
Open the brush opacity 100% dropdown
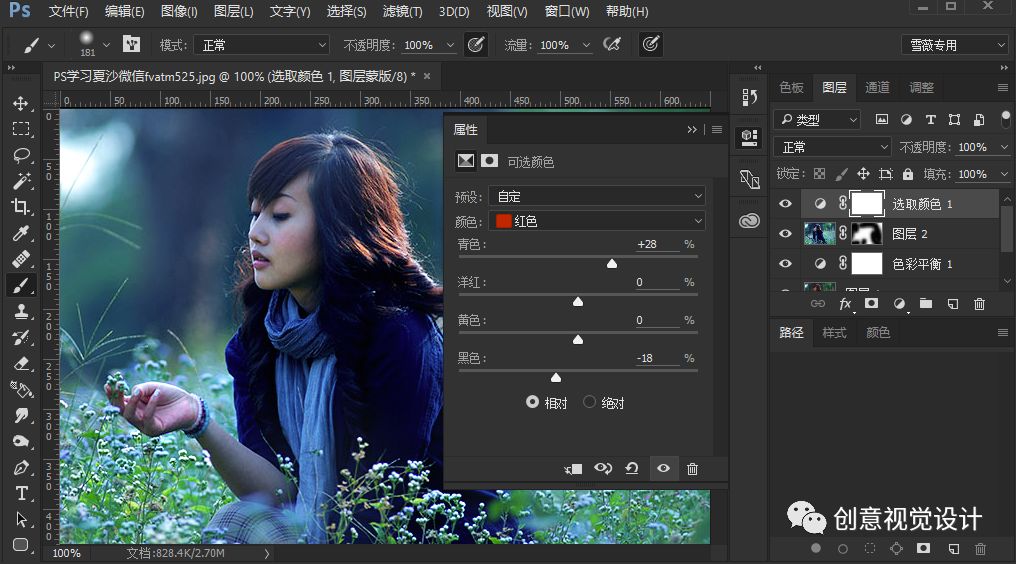[450, 45]
